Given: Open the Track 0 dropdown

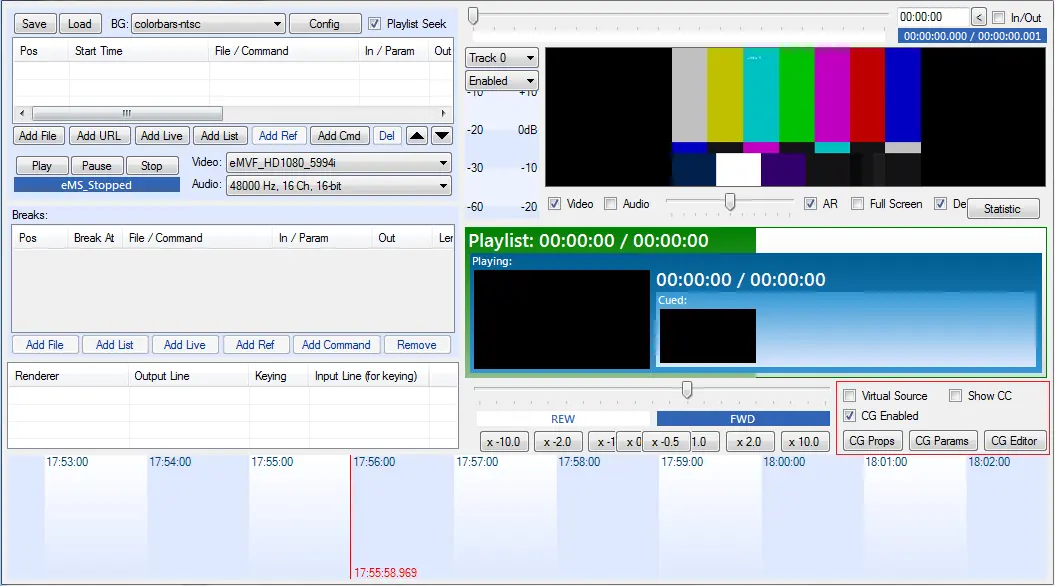Looking at the screenshot, I should pyautogui.click(x=502, y=58).
